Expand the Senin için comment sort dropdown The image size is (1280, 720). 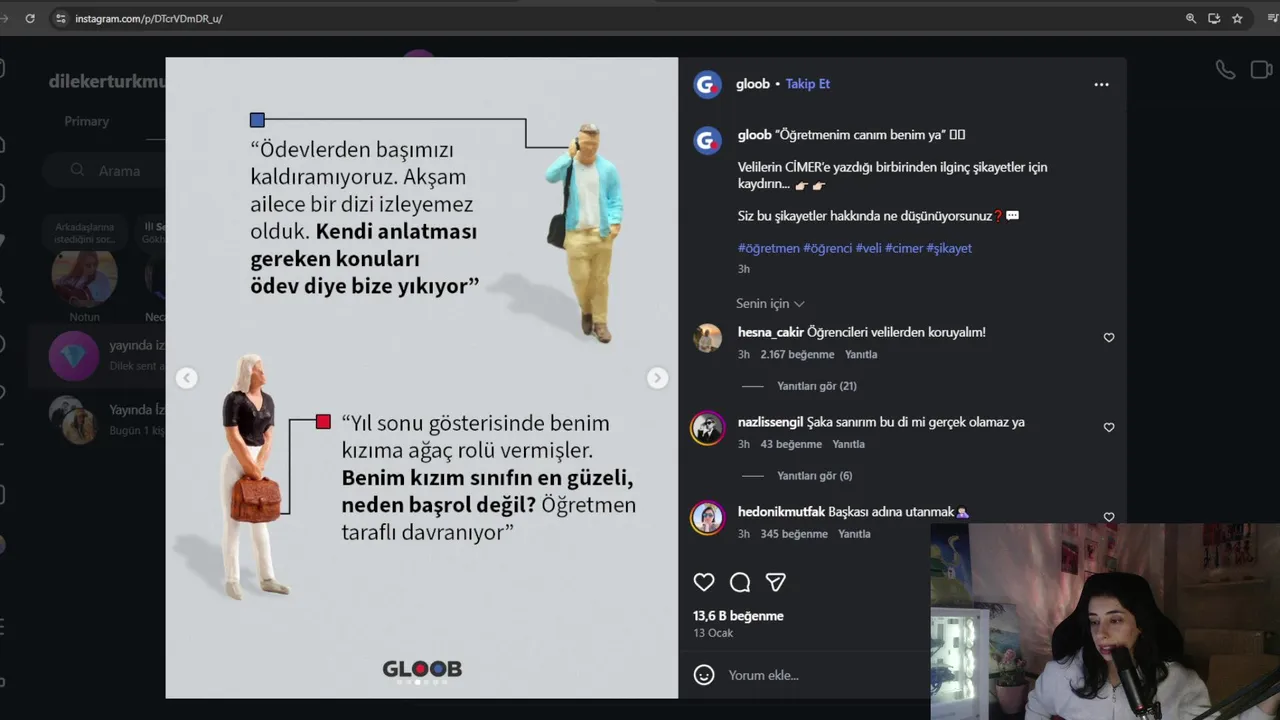pyautogui.click(x=770, y=304)
